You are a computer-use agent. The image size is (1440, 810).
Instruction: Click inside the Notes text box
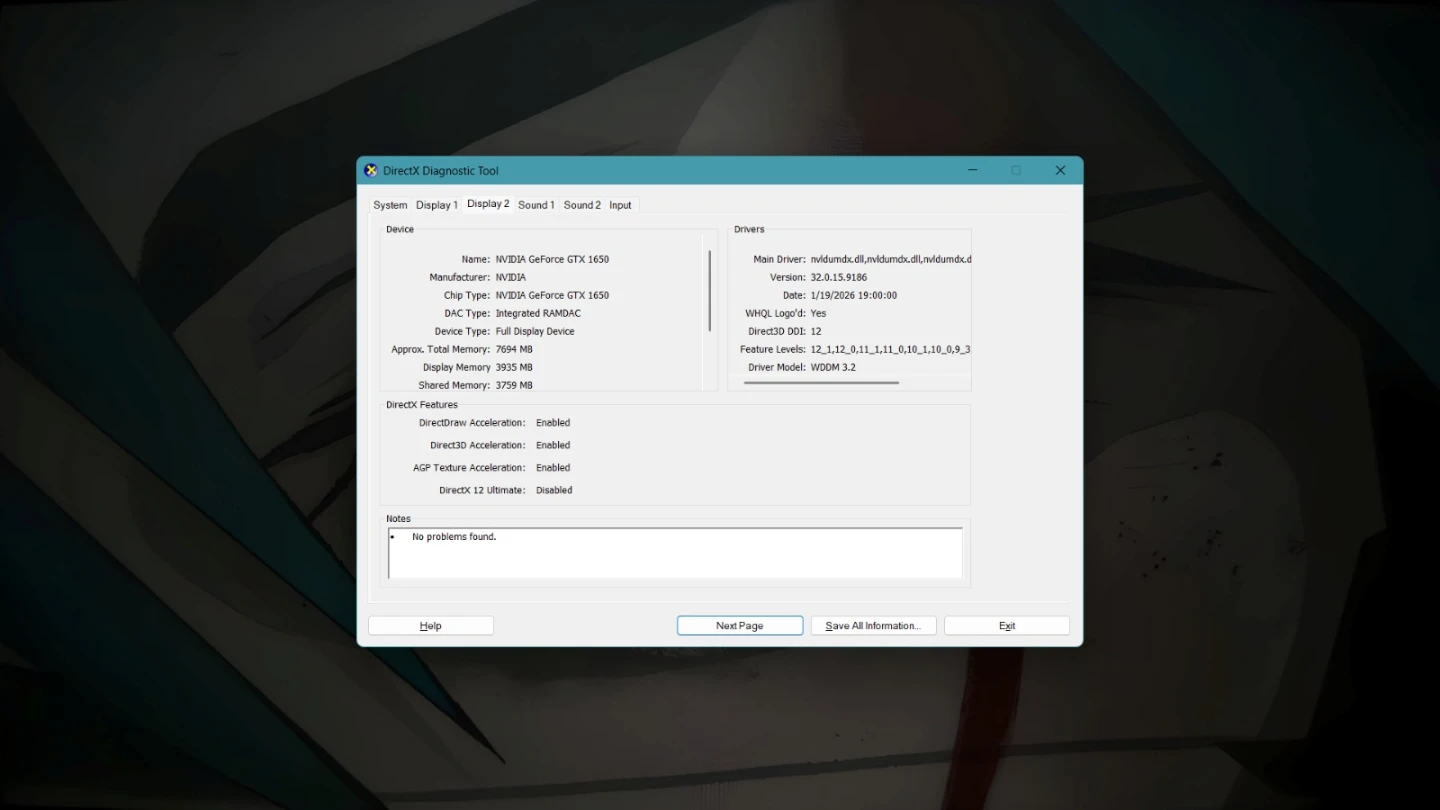pos(676,553)
